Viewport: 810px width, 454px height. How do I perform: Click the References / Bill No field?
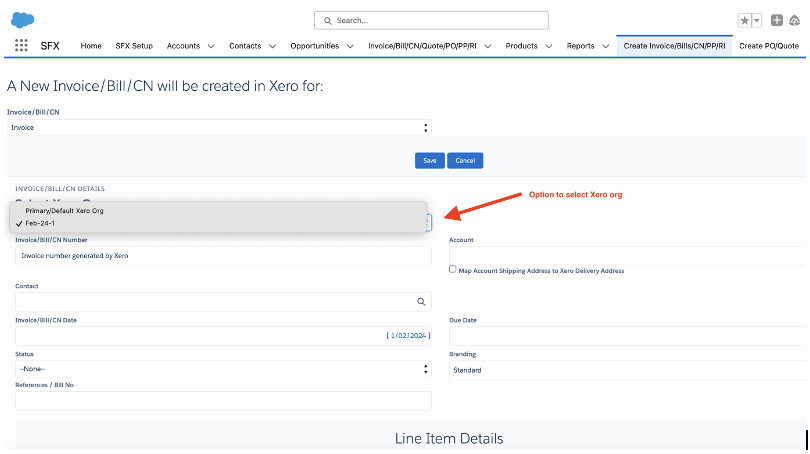point(223,401)
